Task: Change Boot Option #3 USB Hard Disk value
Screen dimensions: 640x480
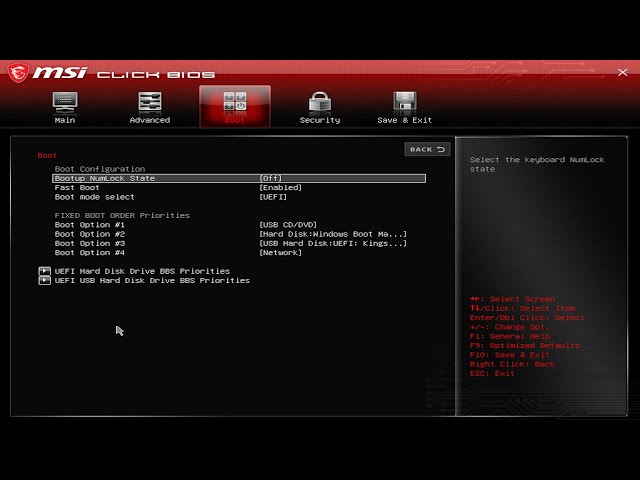Action: (x=333, y=244)
